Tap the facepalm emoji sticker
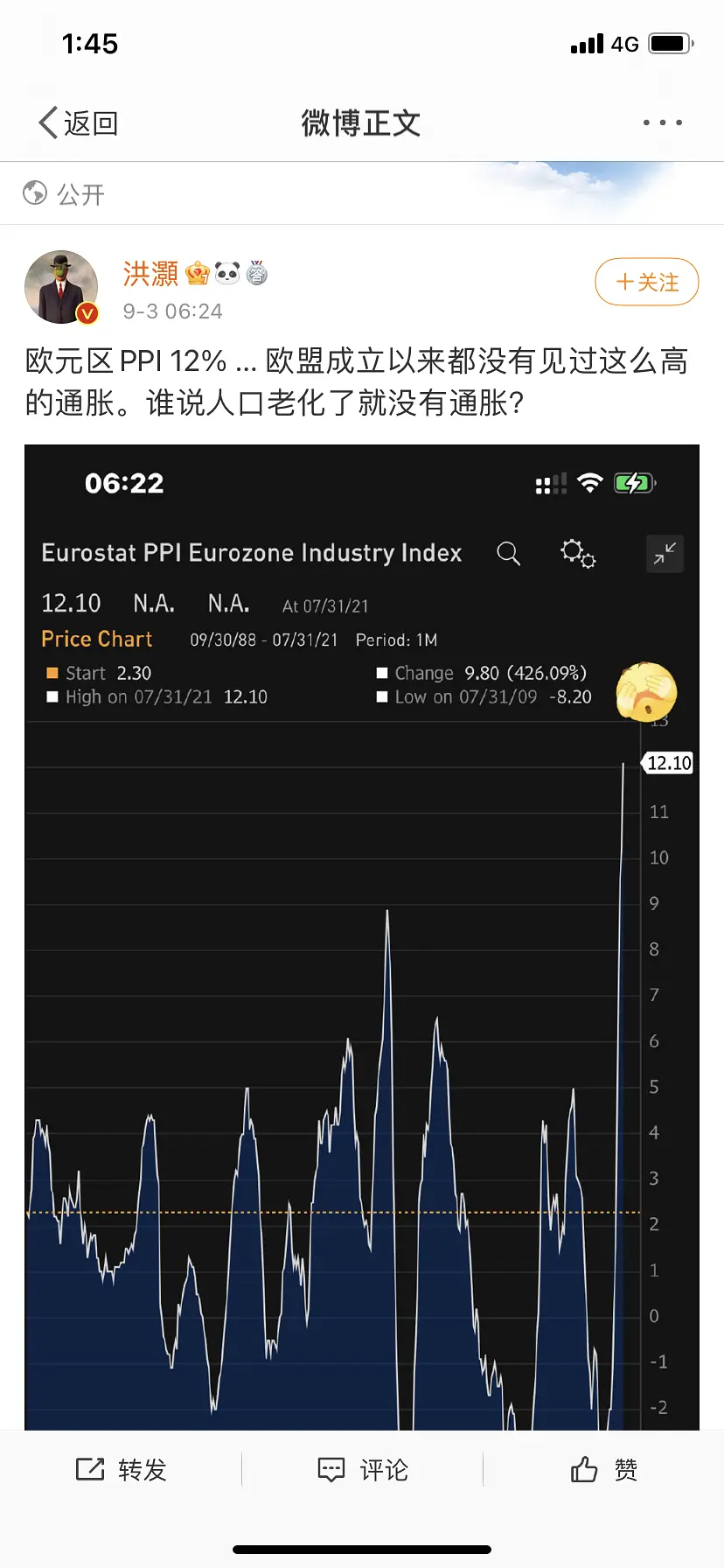The image size is (724, 1568). pyautogui.click(x=646, y=690)
